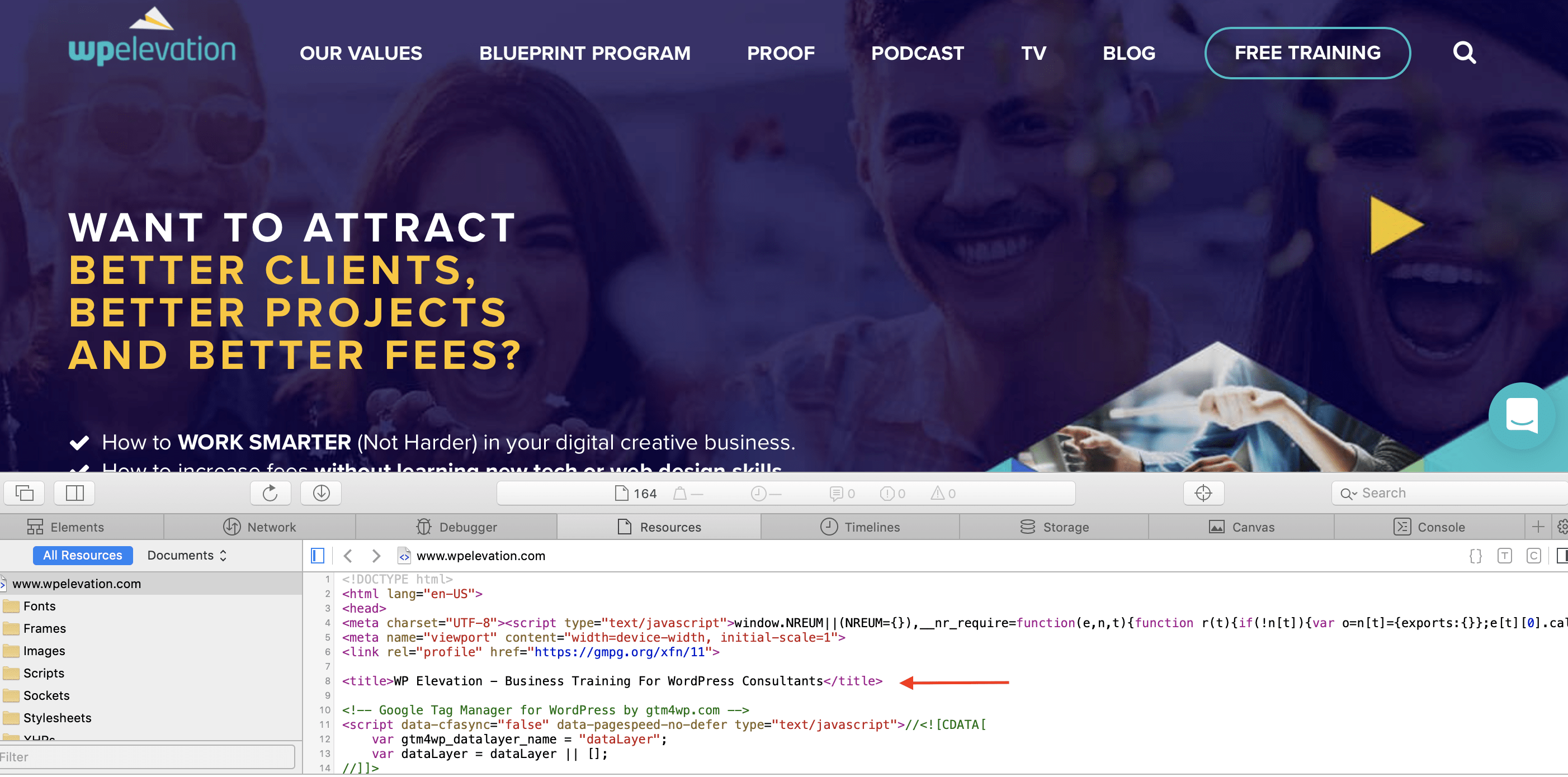Click the sidebar Filter field
Viewport: 1568px width, 777px height.
pos(146,757)
